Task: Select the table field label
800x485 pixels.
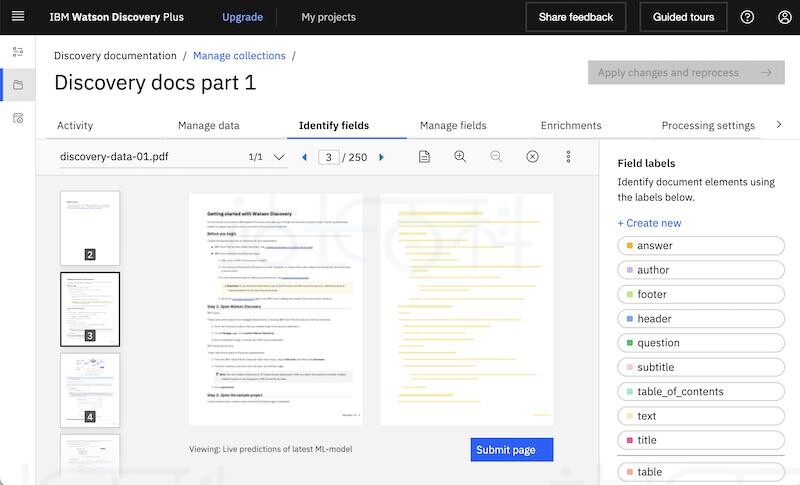Action: pos(701,472)
